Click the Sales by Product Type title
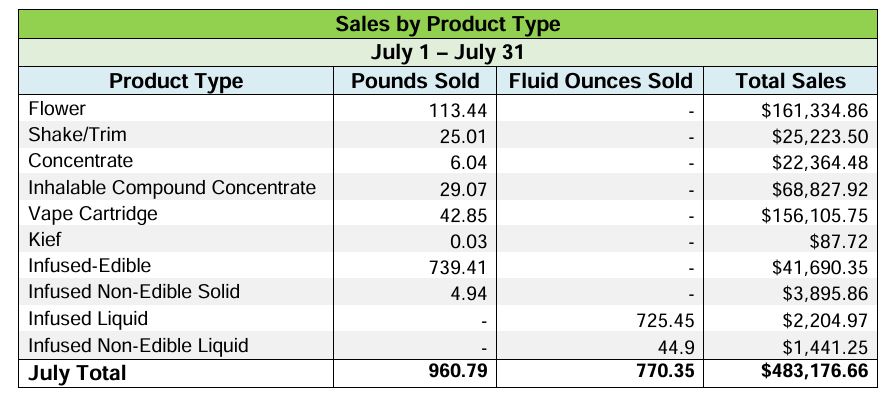The image size is (892, 402). (446, 24)
